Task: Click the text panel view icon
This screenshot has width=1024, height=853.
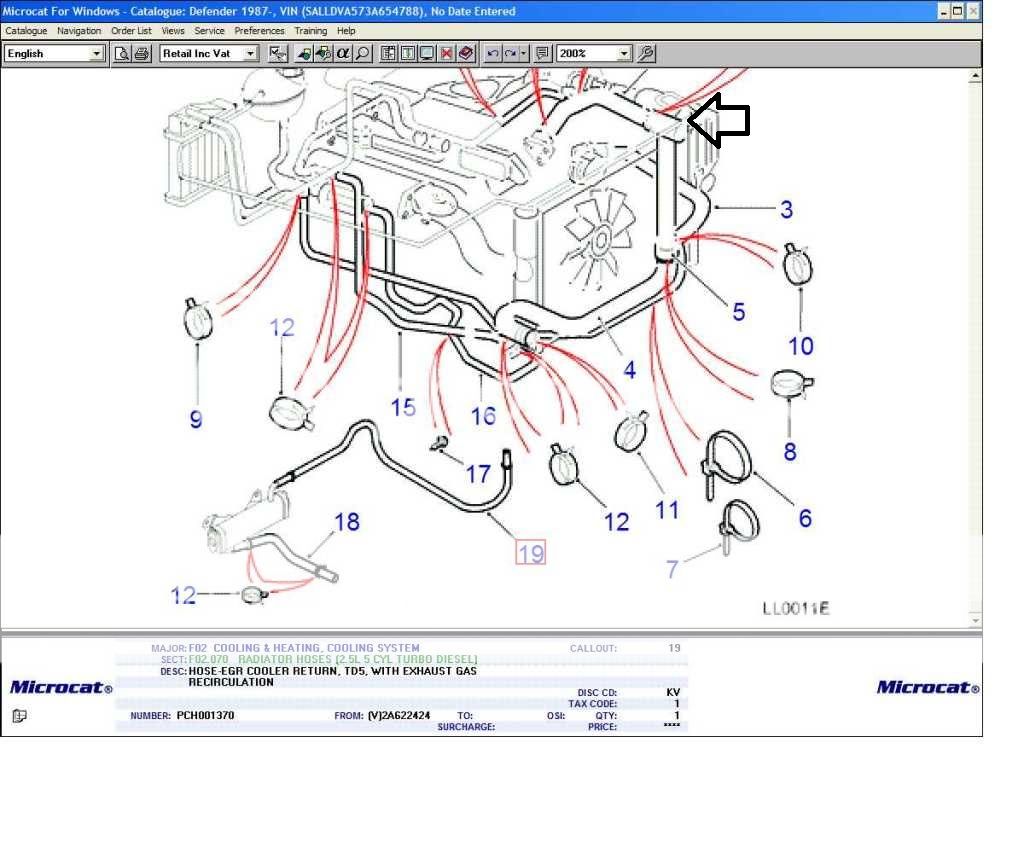Action: click(408, 54)
